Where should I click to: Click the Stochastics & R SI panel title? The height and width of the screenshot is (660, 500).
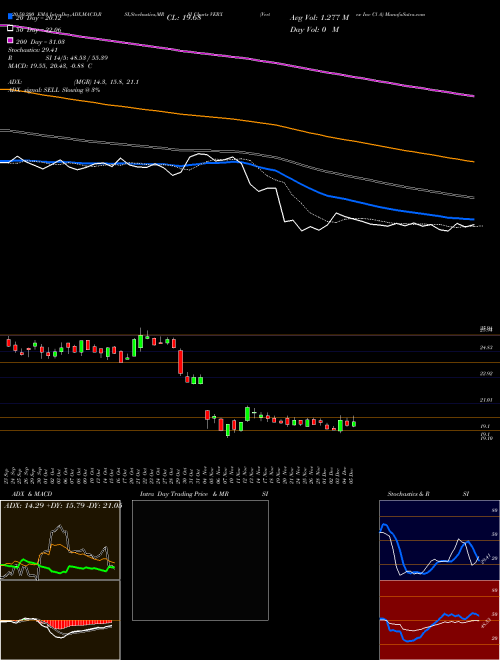click(x=428, y=494)
